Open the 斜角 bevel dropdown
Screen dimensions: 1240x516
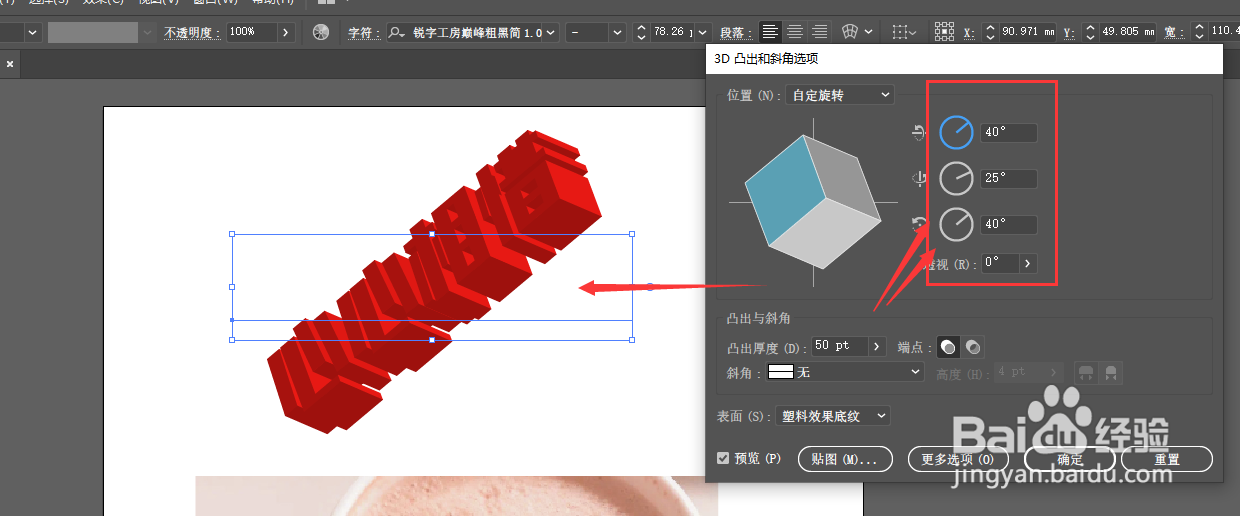845,372
